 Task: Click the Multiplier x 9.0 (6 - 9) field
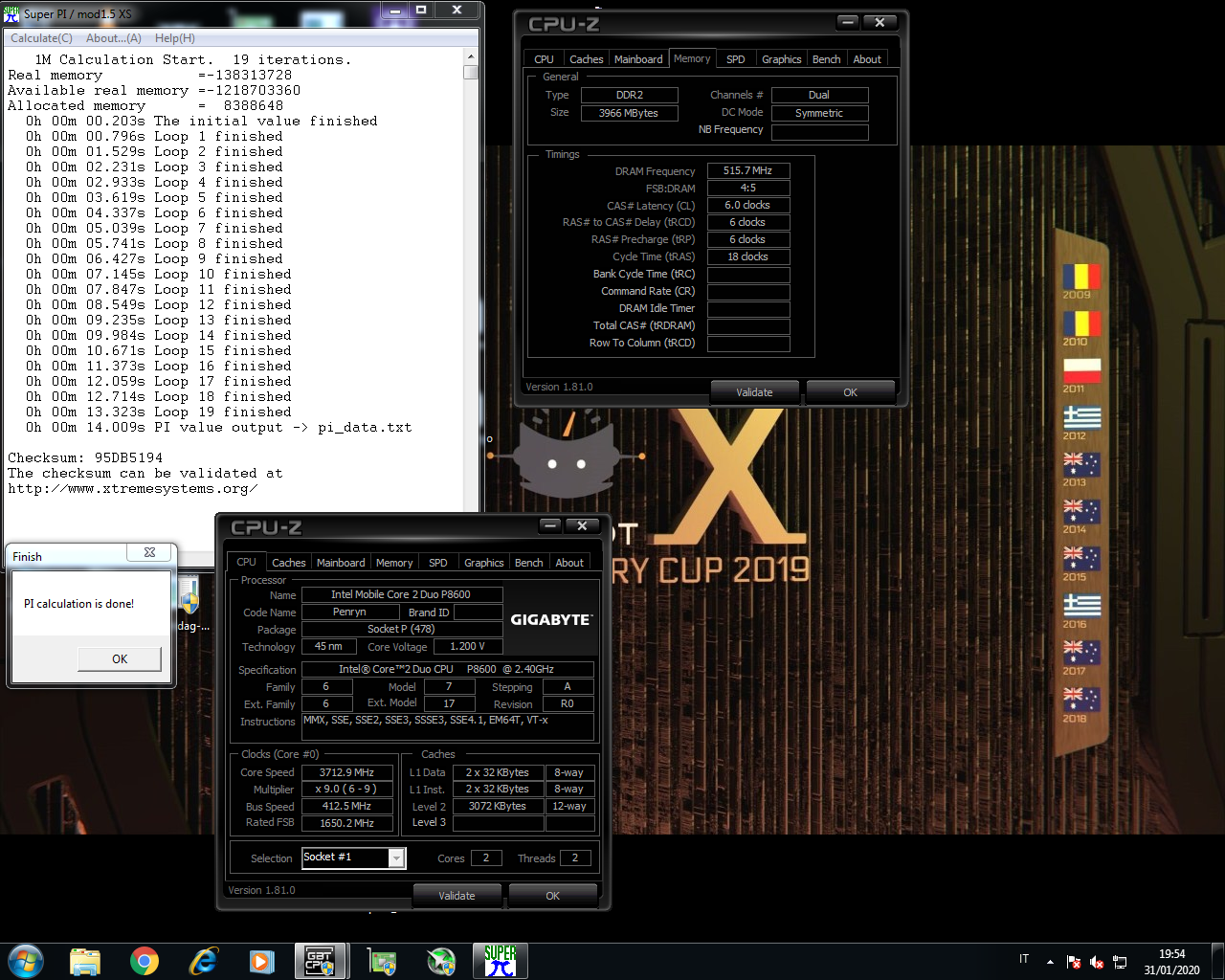[x=347, y=789]
